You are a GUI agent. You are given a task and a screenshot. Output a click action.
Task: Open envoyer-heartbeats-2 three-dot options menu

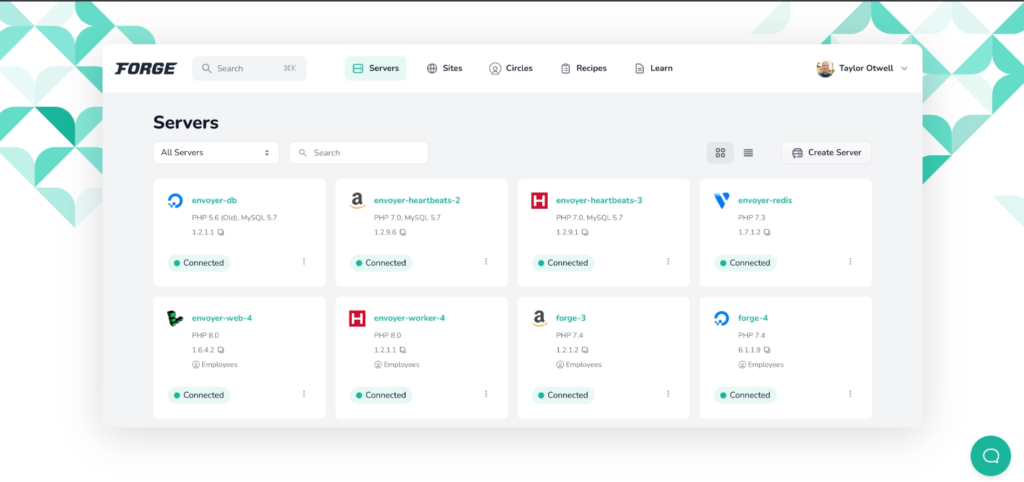(x=486, y=262)
